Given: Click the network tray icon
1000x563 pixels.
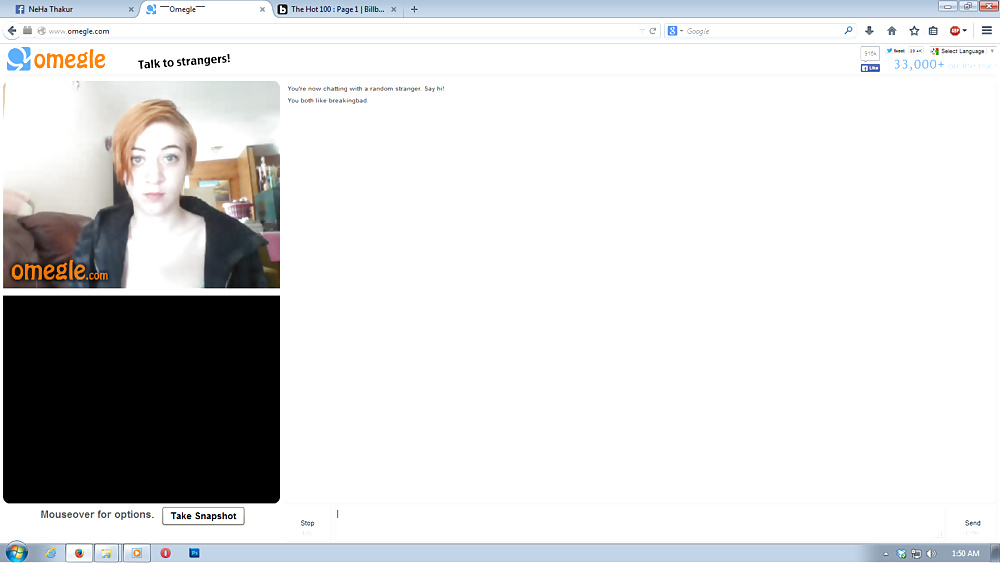Looking at the screenshot, I should tap(916, 553).
